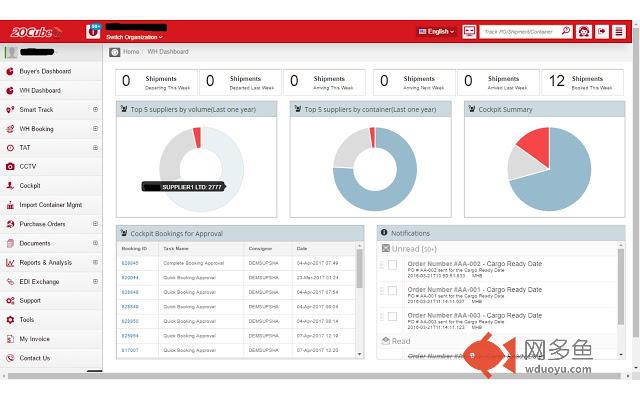Click the monitor screen icon in header
The width and height of the screenshot is (640, 400).
point(470,31)
